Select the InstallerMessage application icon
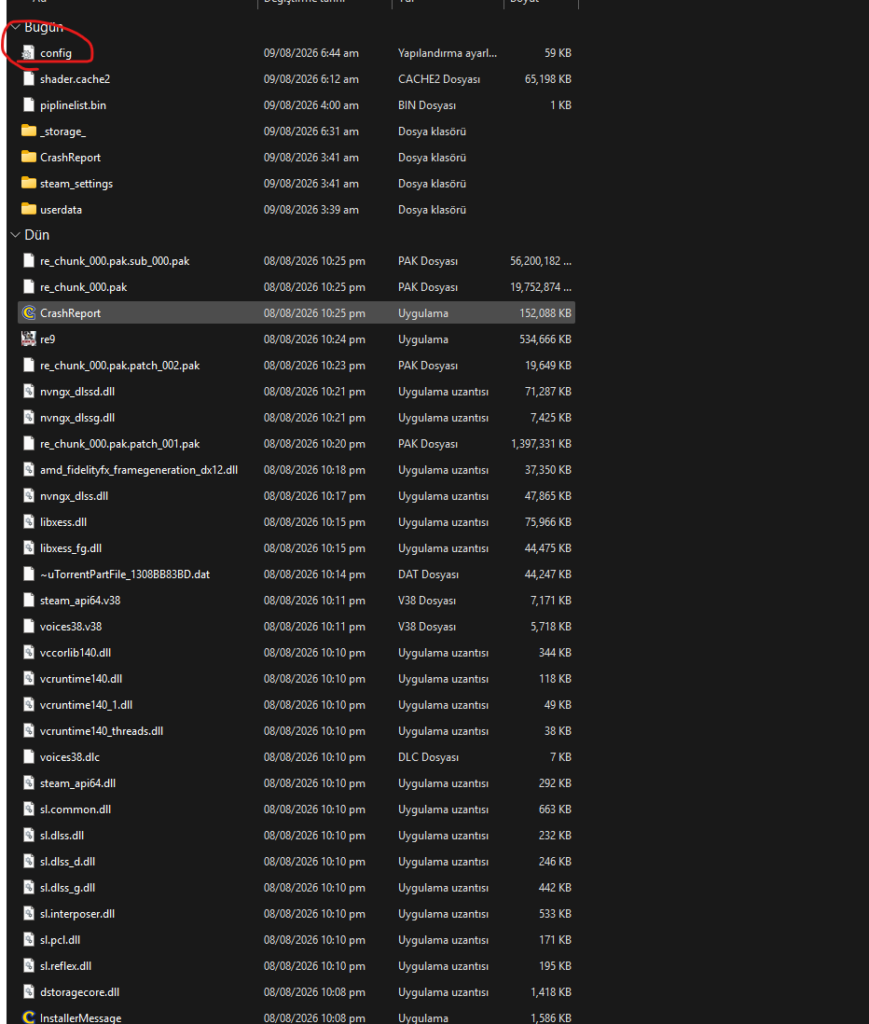This screenshot has width=869, height=1024. pyautogui.click(x=28, y=1017)
